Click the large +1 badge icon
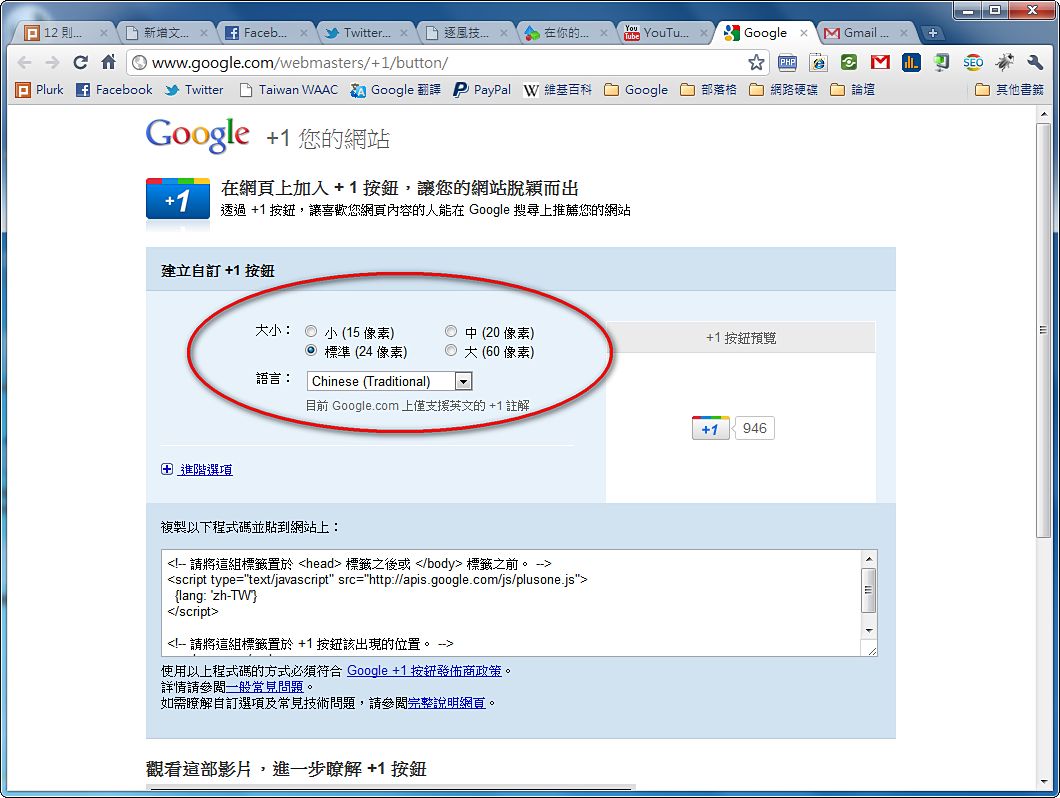 click(178, 199)
